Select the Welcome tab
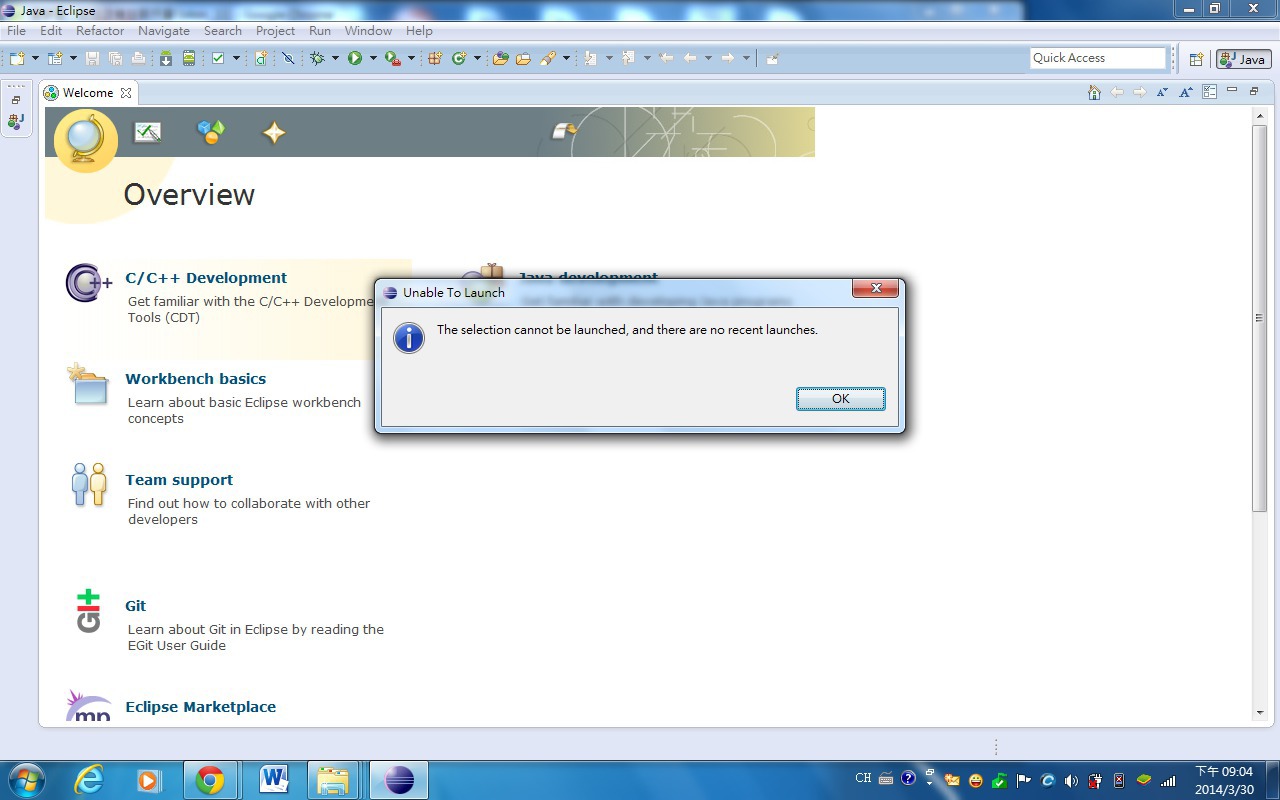The height and width of the screenshot is (800, 1280). [x=88, y=92]
